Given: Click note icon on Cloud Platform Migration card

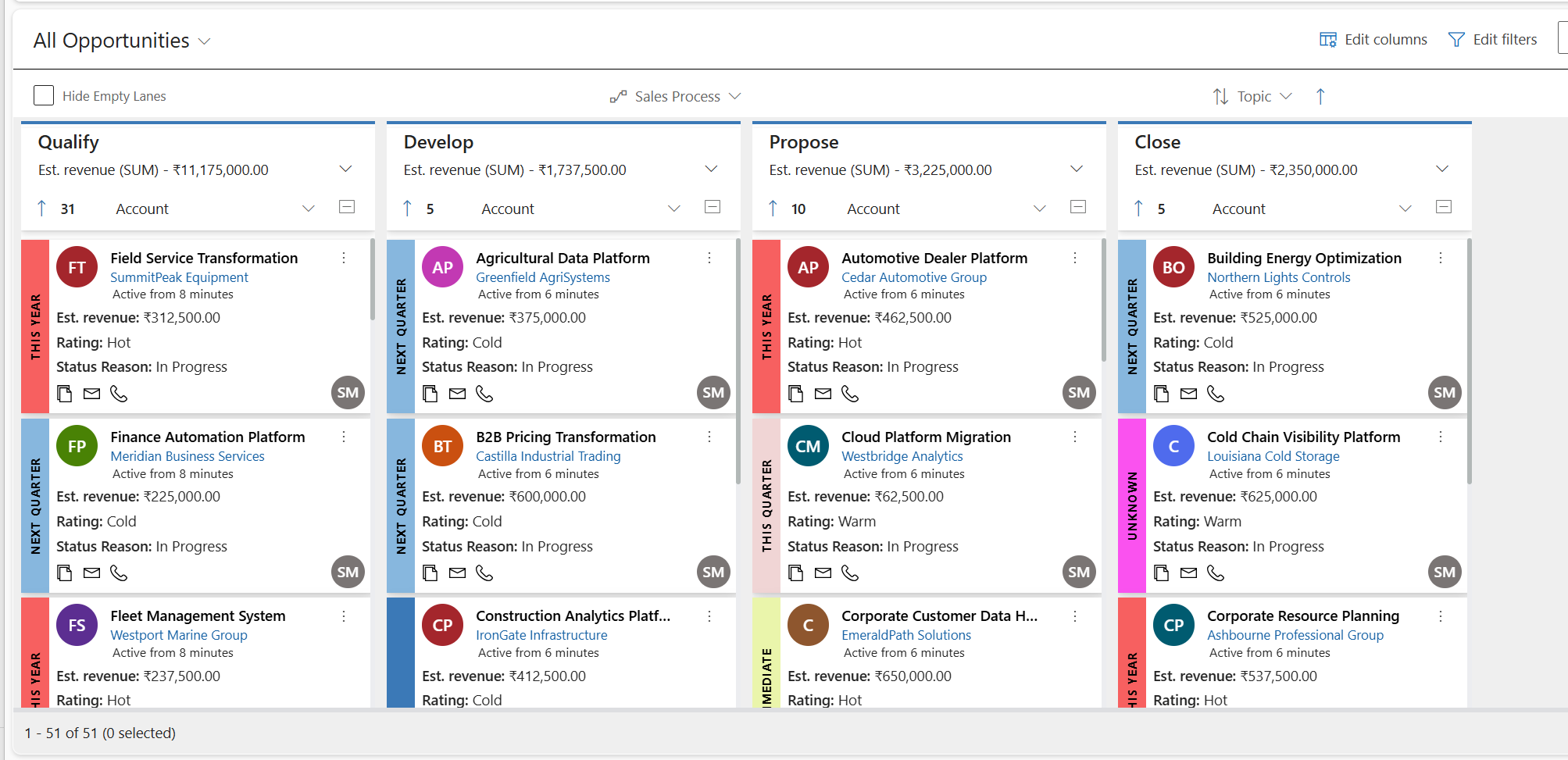Looking at the screenshot, I should [x=796, y=573].
